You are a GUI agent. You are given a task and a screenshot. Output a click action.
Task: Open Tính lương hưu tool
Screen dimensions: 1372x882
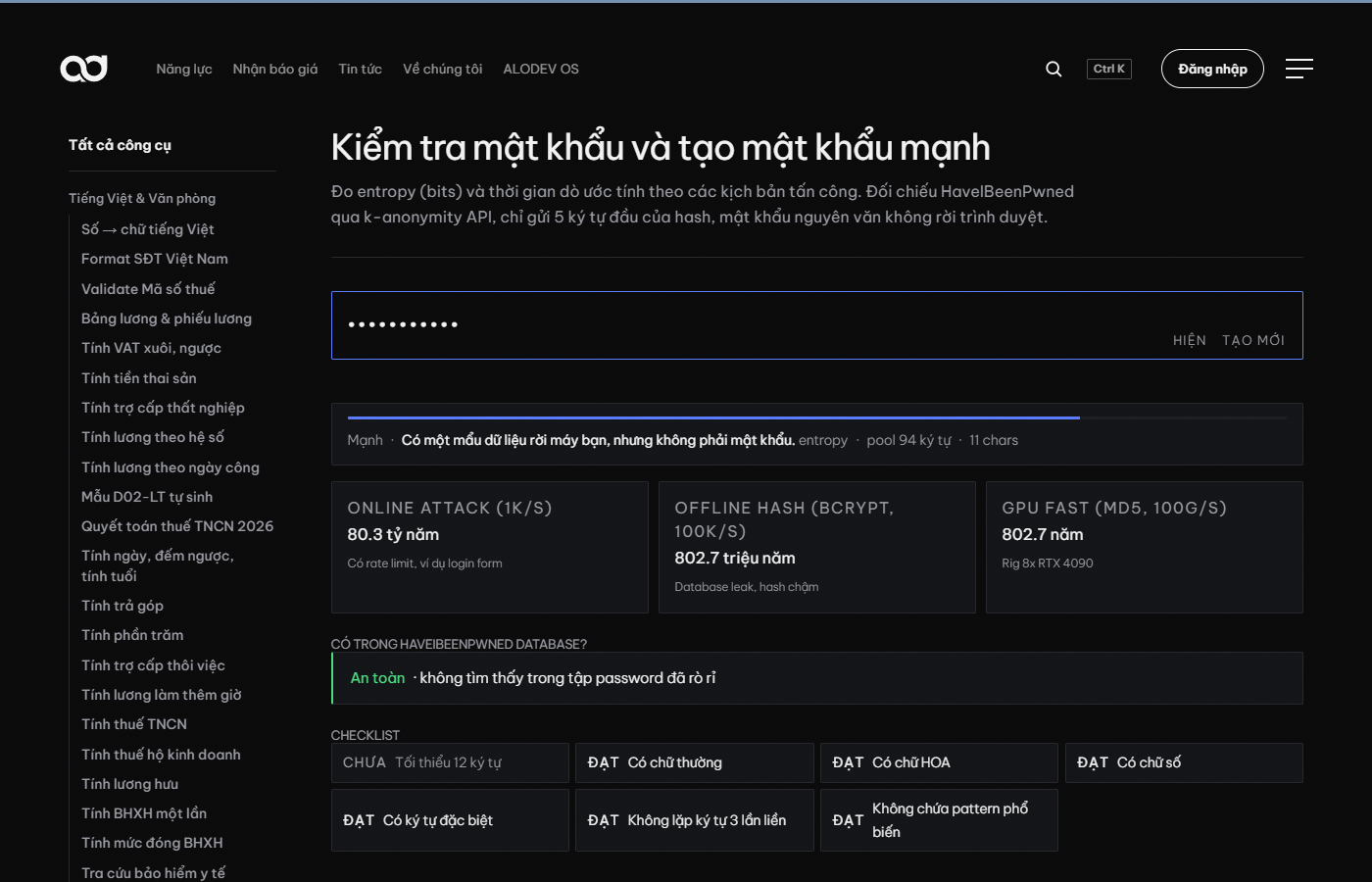(x=130, y=784)
